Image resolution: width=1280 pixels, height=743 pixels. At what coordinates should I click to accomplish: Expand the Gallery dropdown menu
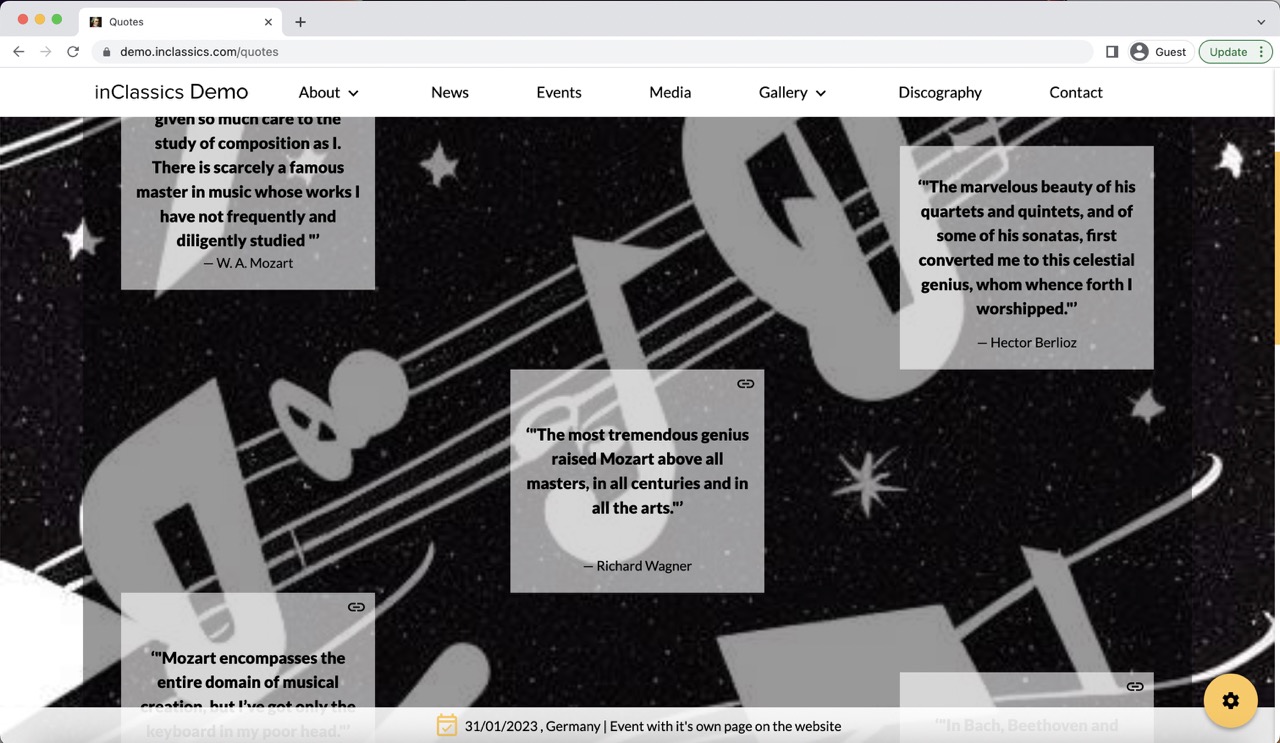793,92
